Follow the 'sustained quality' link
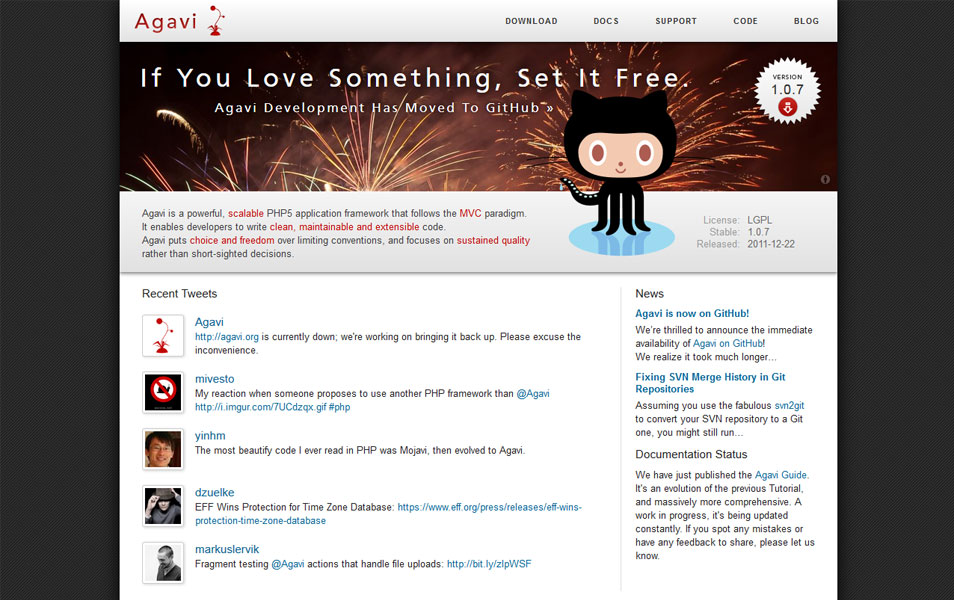This screenshot has width=954, height=600. click(x=493, y=240)
